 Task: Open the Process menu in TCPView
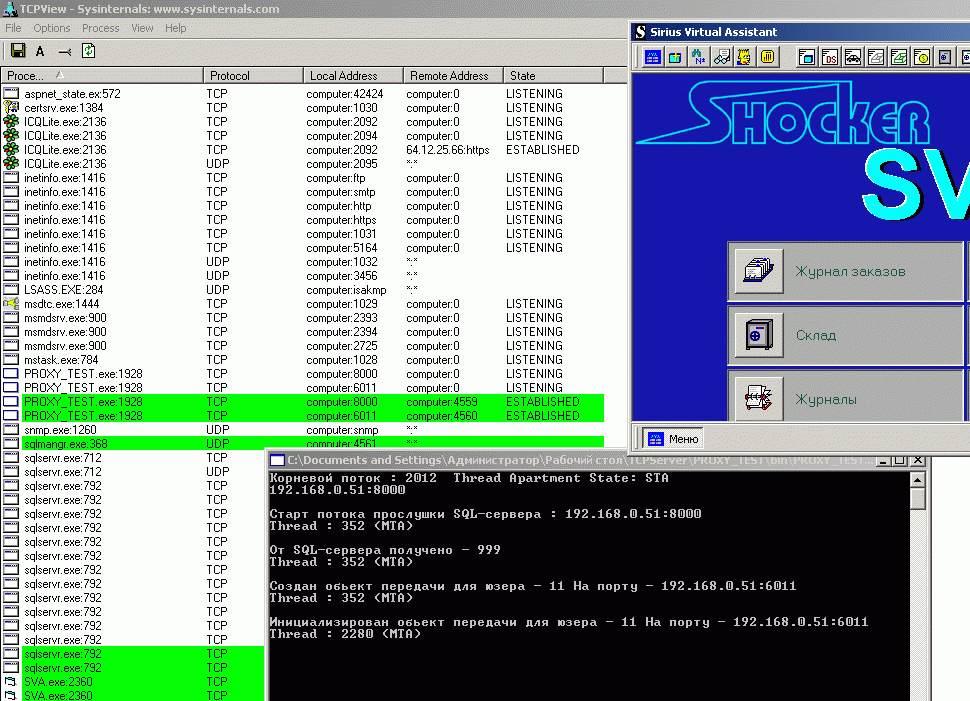coord(100,28)
